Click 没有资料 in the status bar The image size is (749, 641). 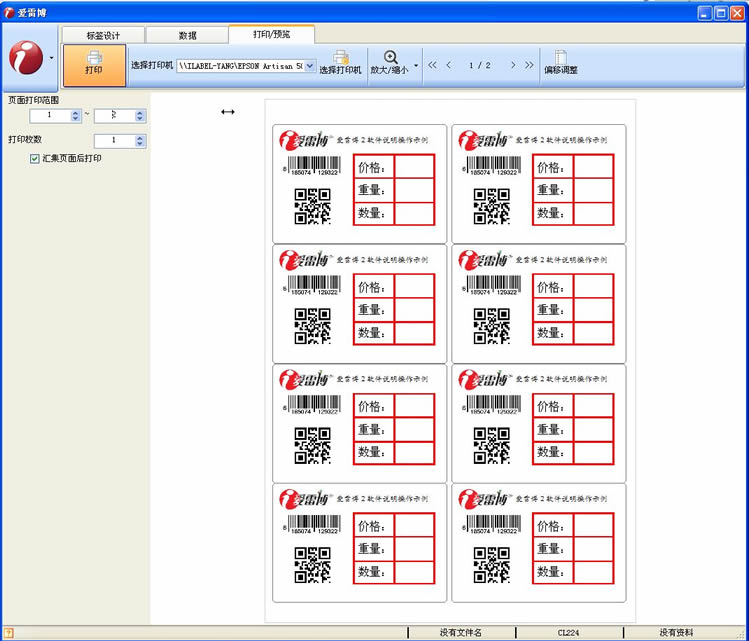(675, 633)
